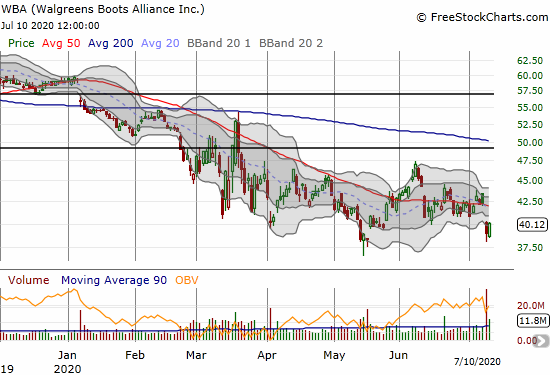Image resolution: width=550 pixels, height=375 pixels.
Task: Click the 40.12 current price box
Action: (x=532, y=225)
